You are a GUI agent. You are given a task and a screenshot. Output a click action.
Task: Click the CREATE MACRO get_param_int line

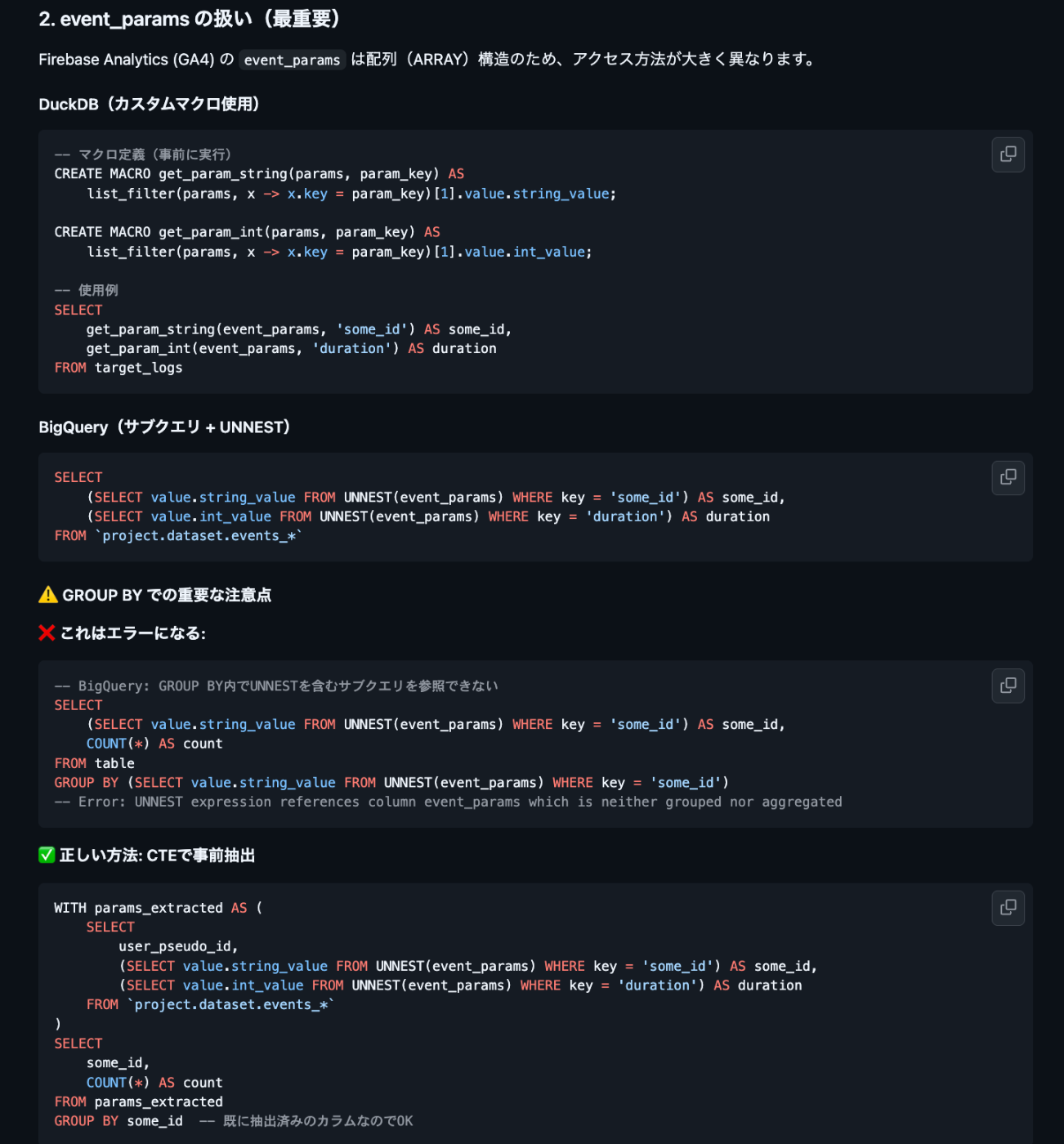[247, 232]
